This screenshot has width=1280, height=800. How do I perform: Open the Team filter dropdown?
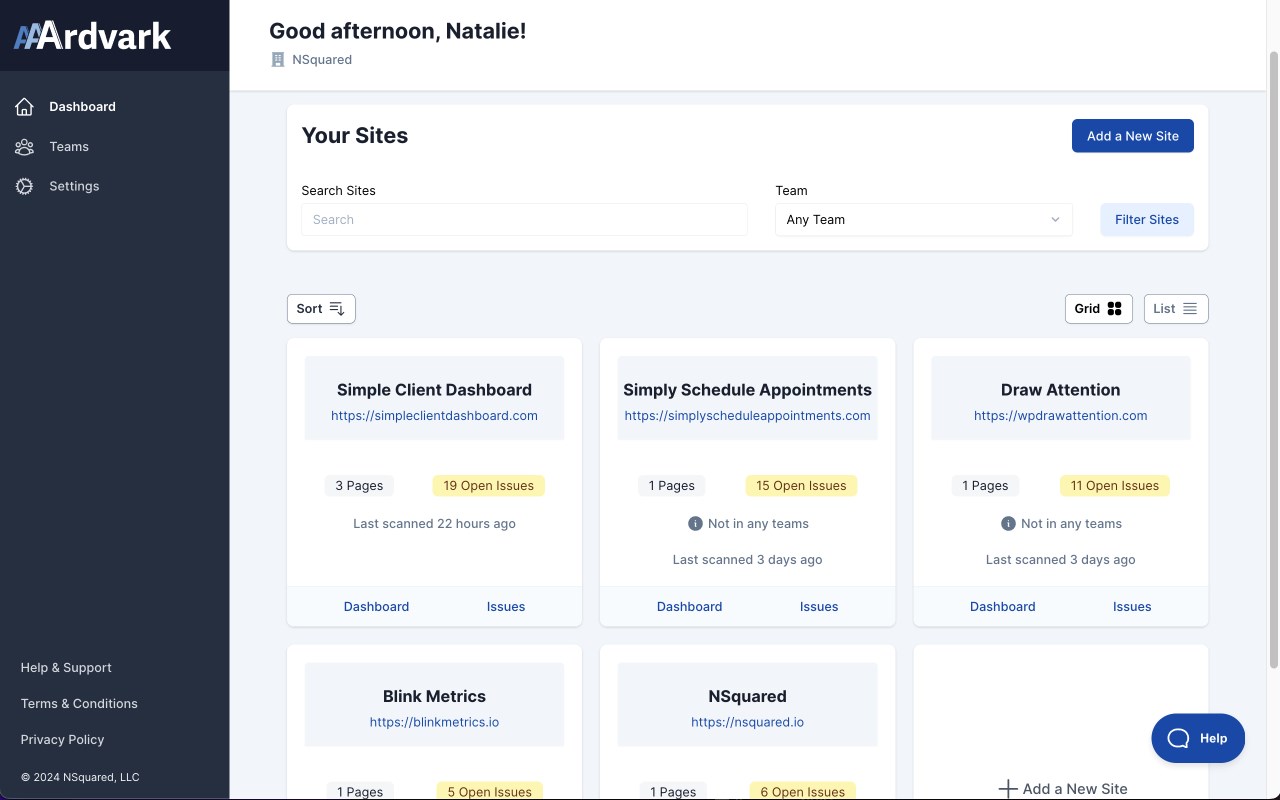[923, 220]
